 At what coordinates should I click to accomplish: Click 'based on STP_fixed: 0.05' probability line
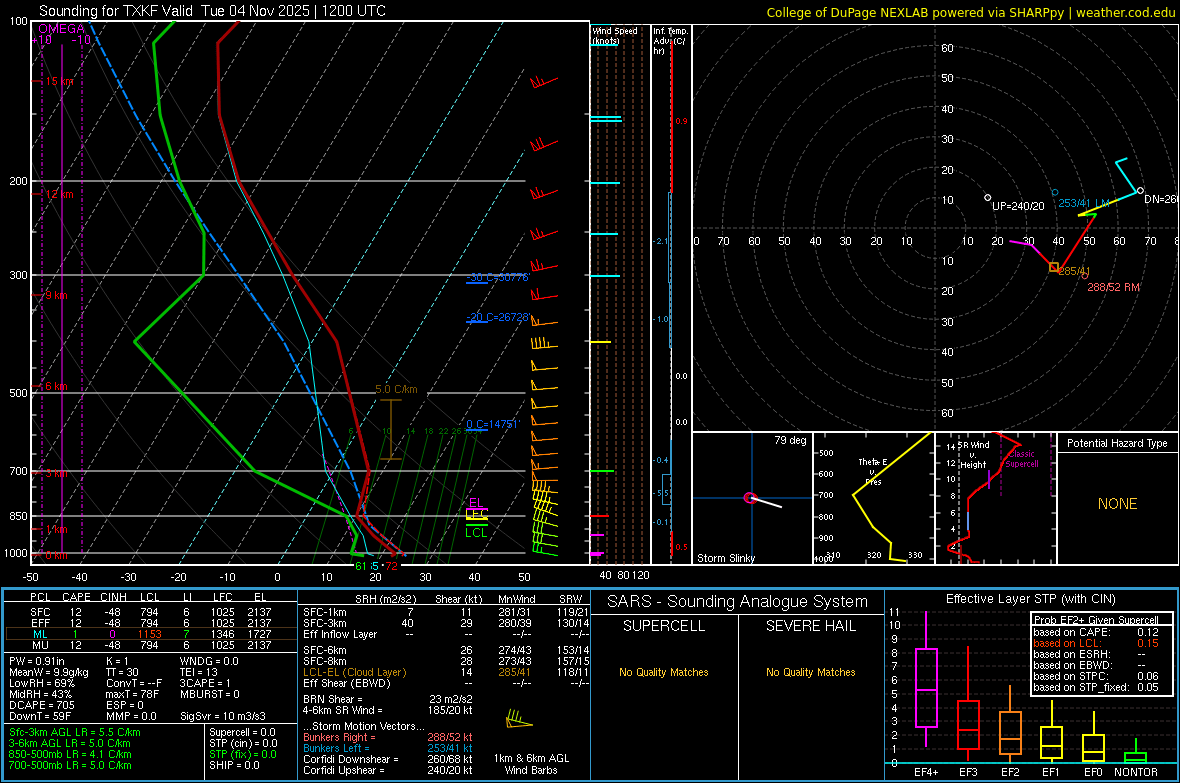[1096, 687]
